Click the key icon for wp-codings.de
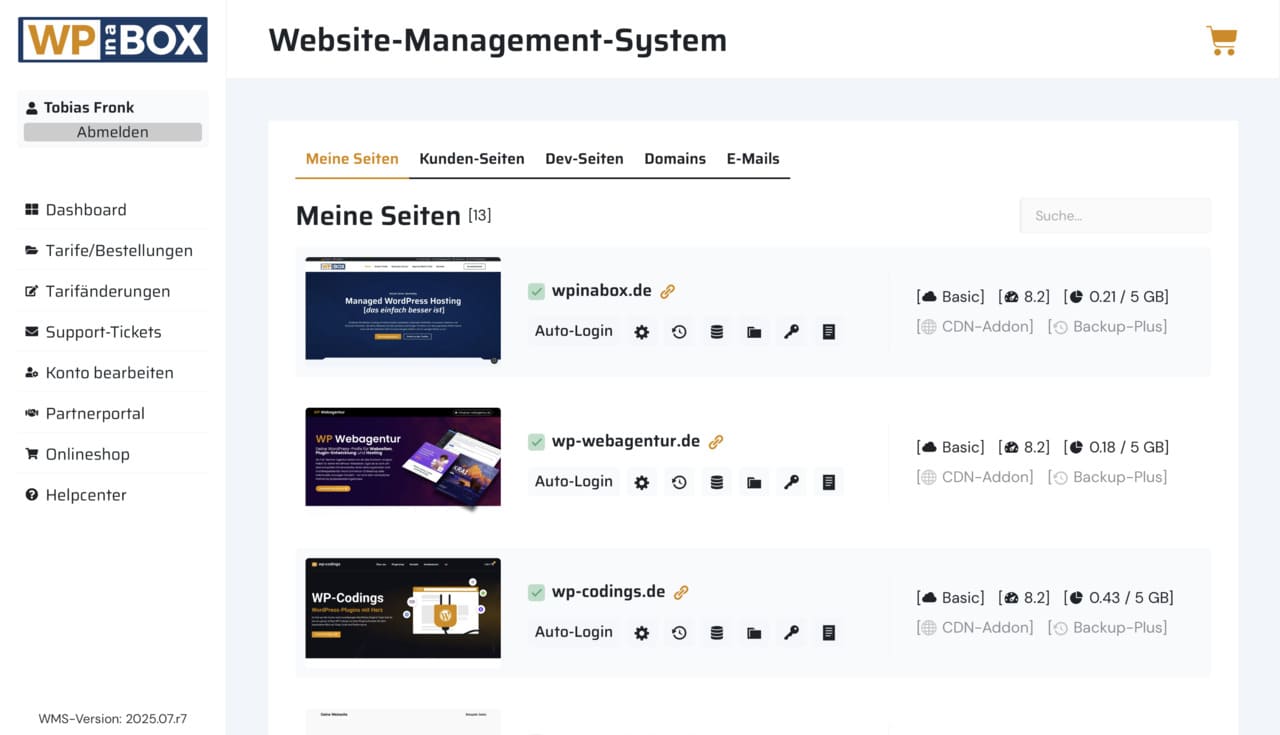This screenshot has width=1280, height=735. (x=791, y=633)
